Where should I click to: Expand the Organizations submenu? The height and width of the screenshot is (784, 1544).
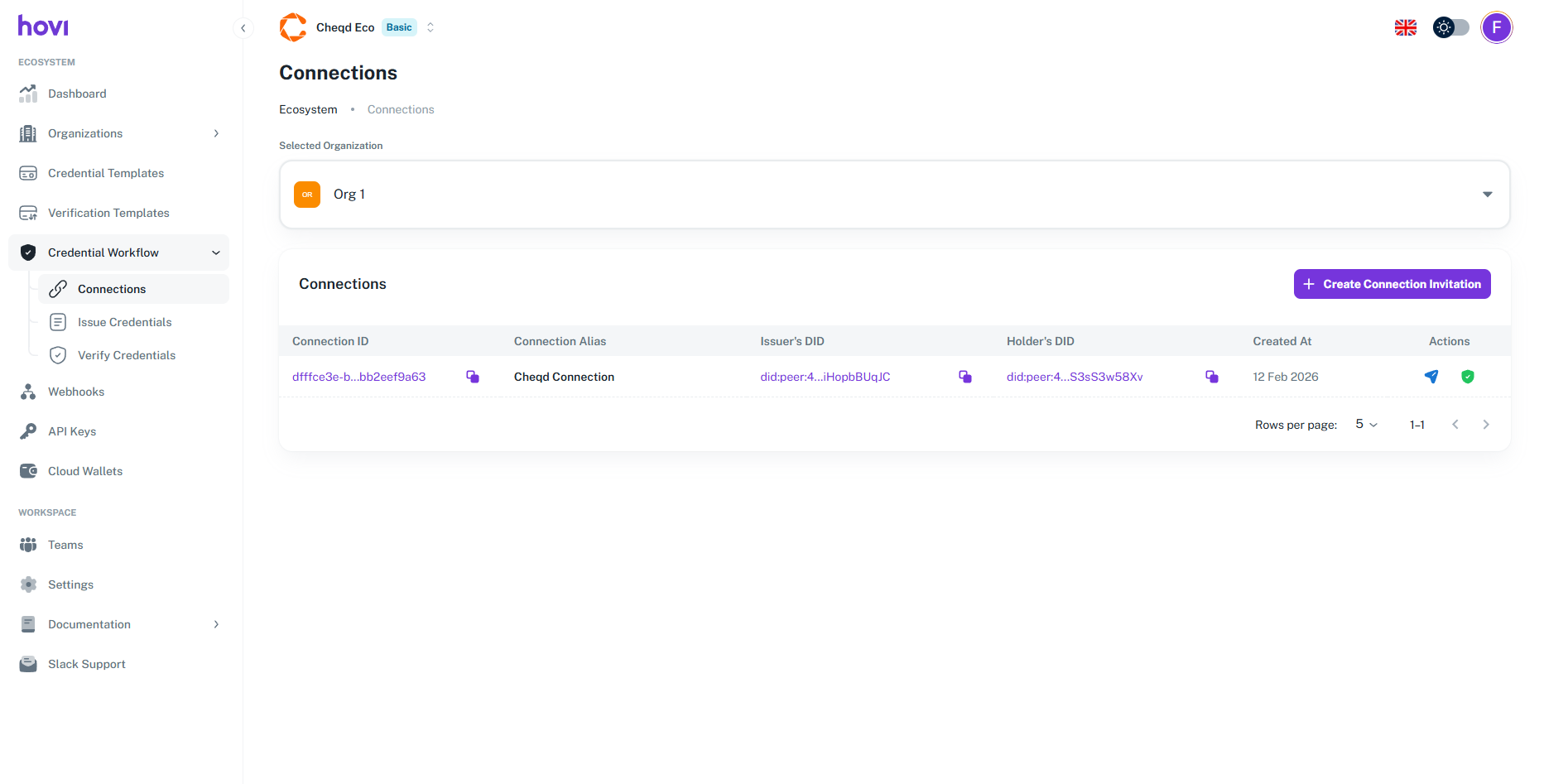[x=216, y=133]
